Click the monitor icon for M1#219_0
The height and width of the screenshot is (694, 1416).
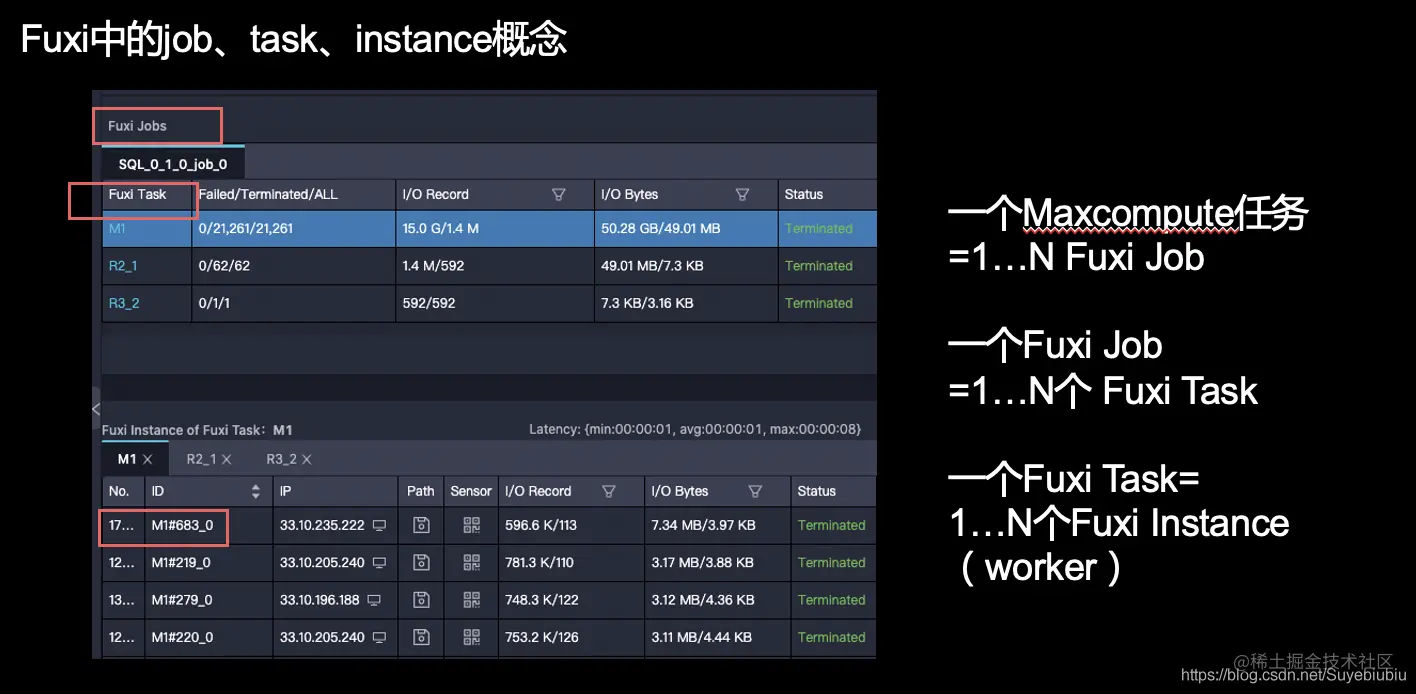(379, 562)
